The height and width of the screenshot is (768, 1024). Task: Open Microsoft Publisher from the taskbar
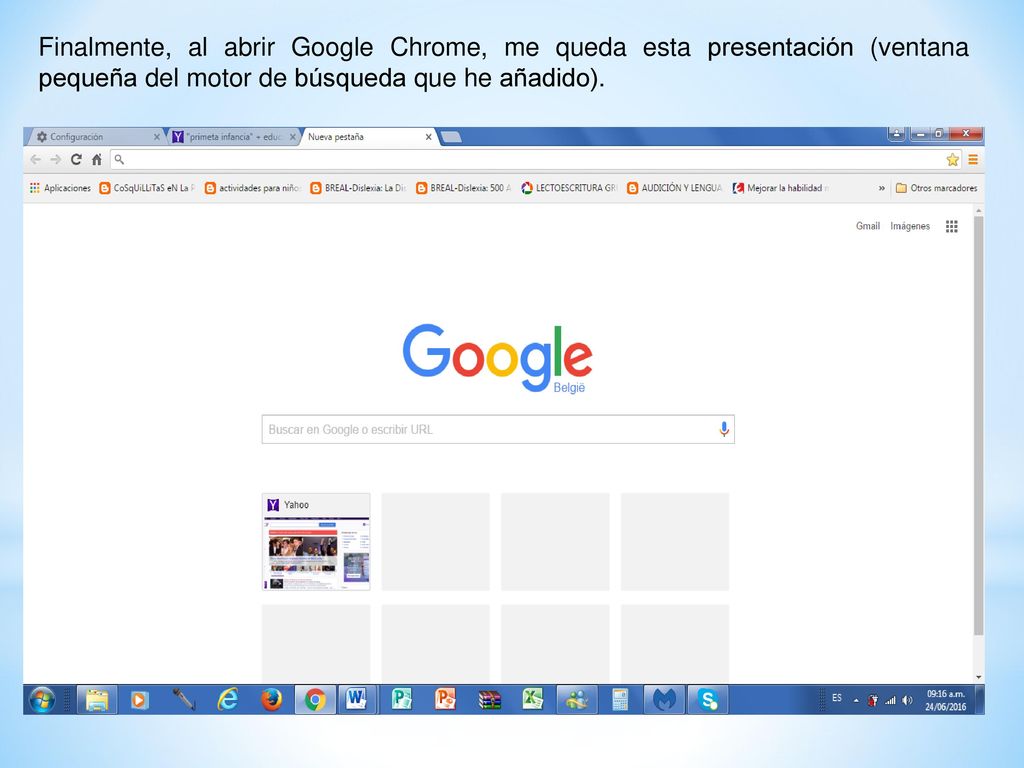pos(401,700)
